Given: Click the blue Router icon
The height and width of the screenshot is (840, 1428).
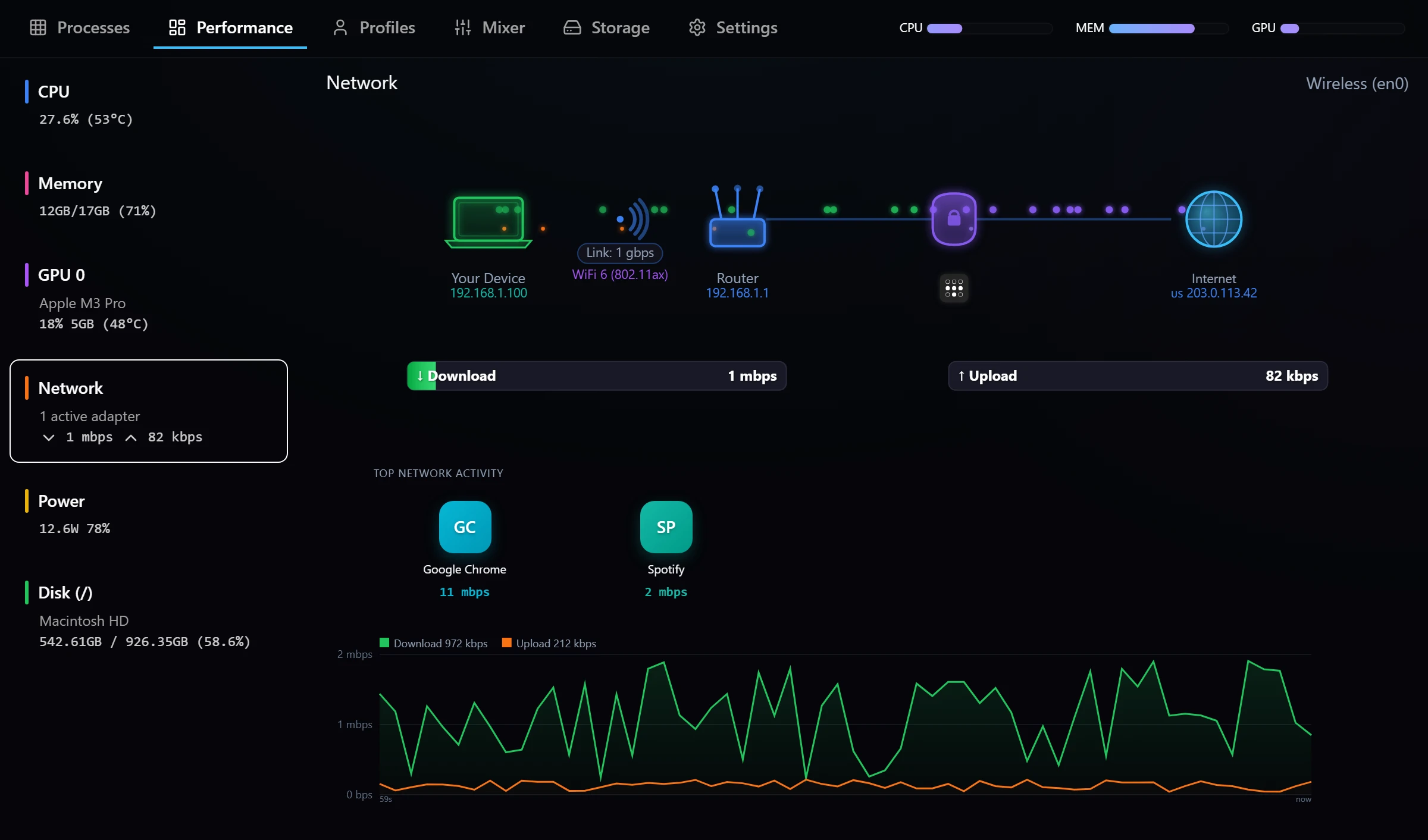Looking at the screenshot, I should [x=737, y=217].
